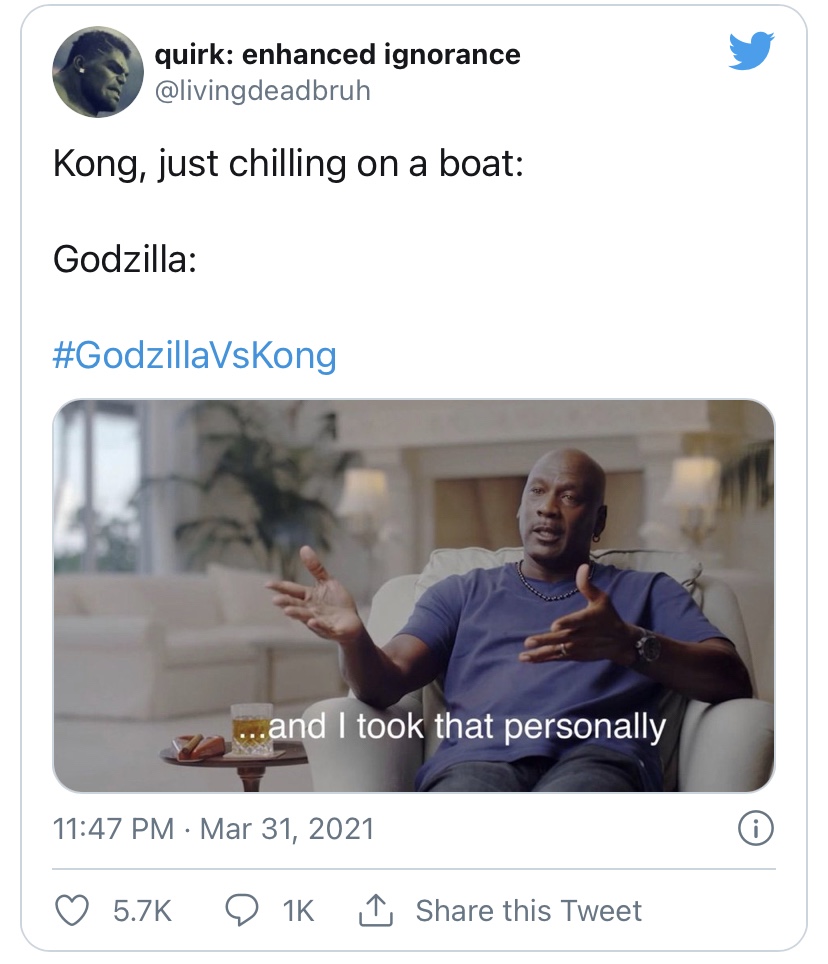
Task: Click the Share this Tweet label
Action: coord(528,910)
